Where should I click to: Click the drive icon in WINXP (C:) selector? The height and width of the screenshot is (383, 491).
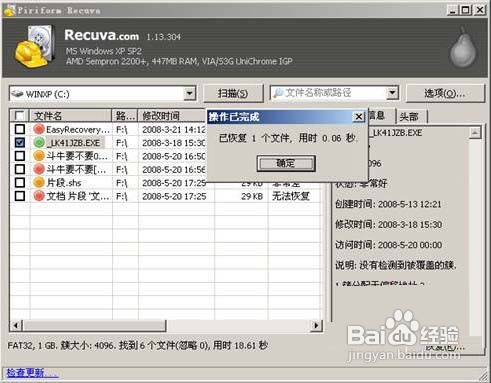pos(17,94)
